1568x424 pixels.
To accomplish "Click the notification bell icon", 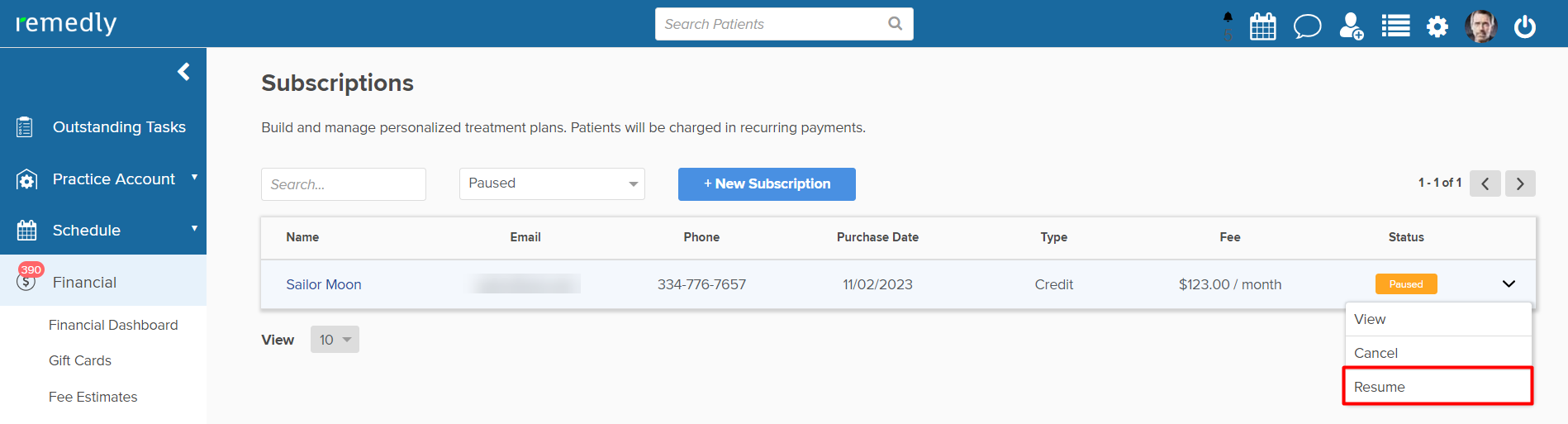I will (1228, 17).
